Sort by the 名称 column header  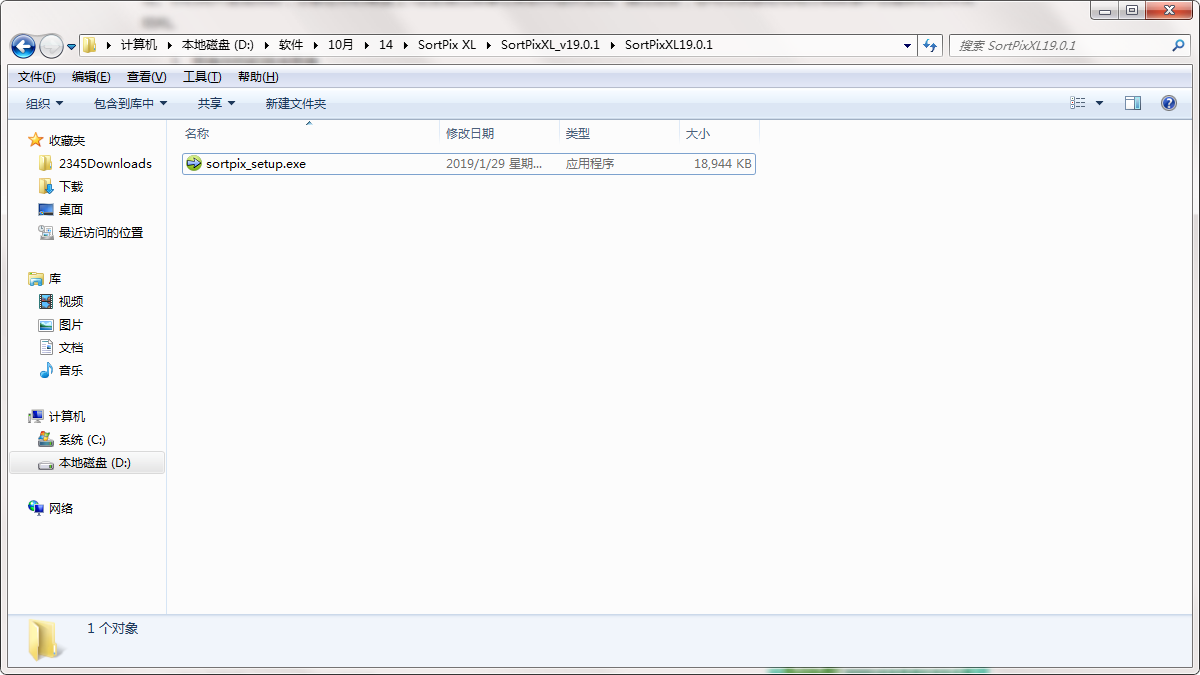pyautogui.click(x=197, y=133)
